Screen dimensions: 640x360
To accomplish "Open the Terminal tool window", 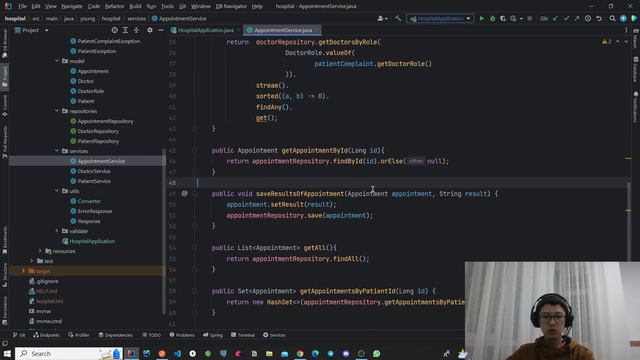I will coord(243,335).
